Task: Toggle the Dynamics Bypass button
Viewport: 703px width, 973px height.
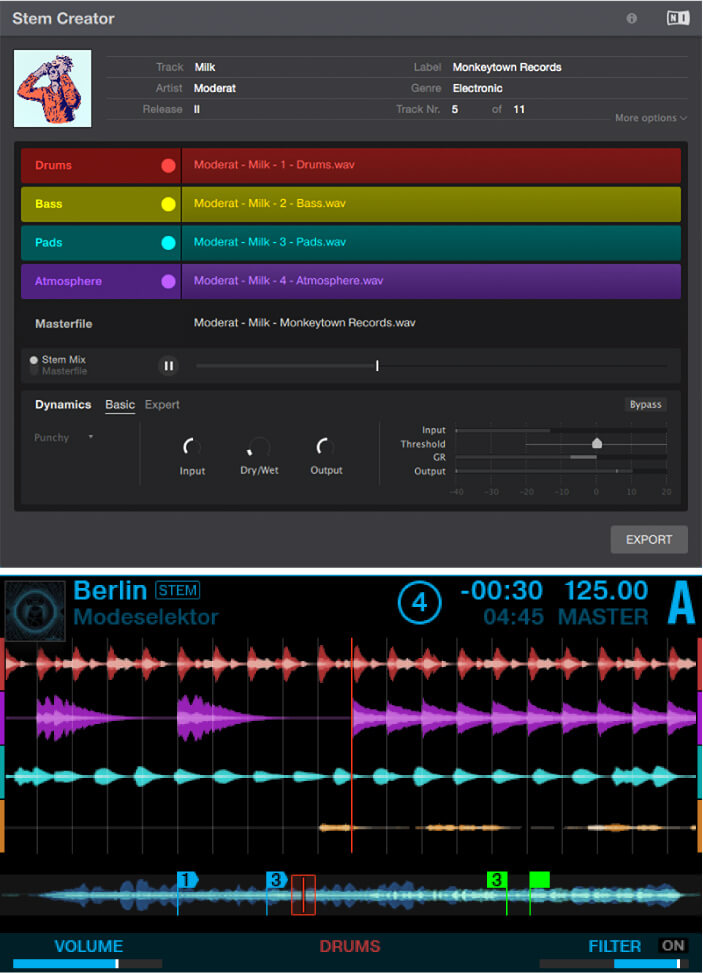Action: tap(645, 405)
